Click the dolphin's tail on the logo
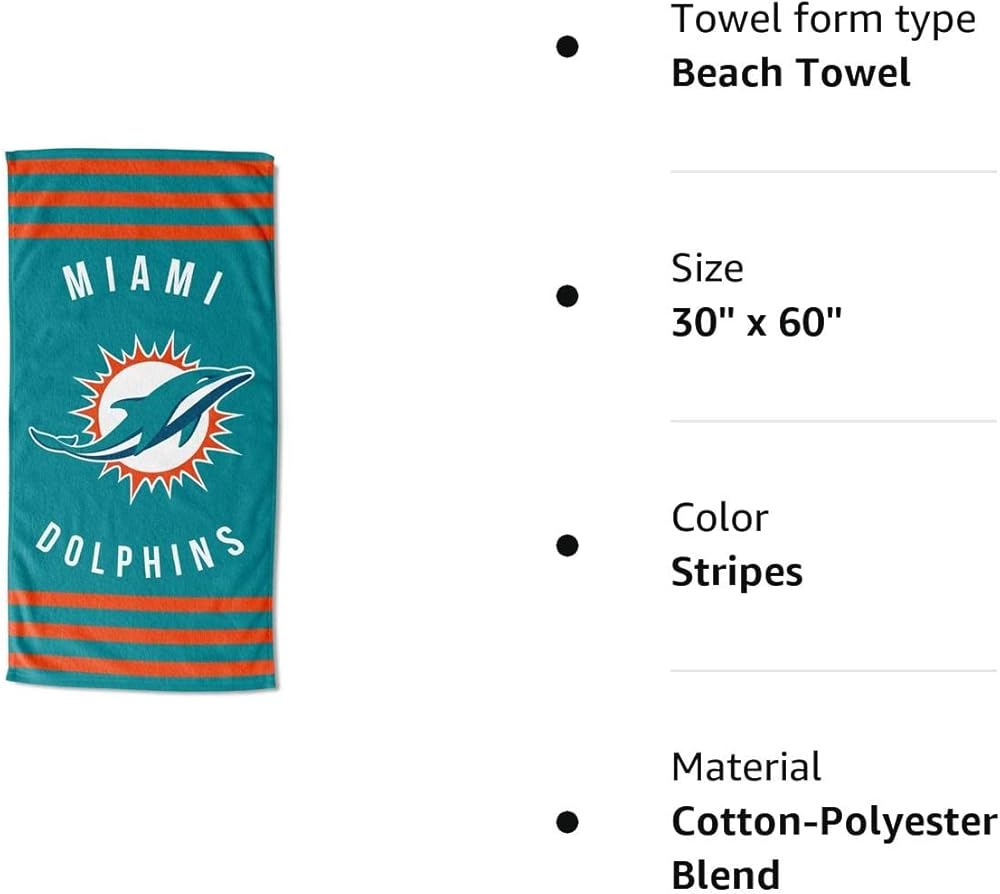This screenshot has height=894, width=1000. click(x=48, y=438)
